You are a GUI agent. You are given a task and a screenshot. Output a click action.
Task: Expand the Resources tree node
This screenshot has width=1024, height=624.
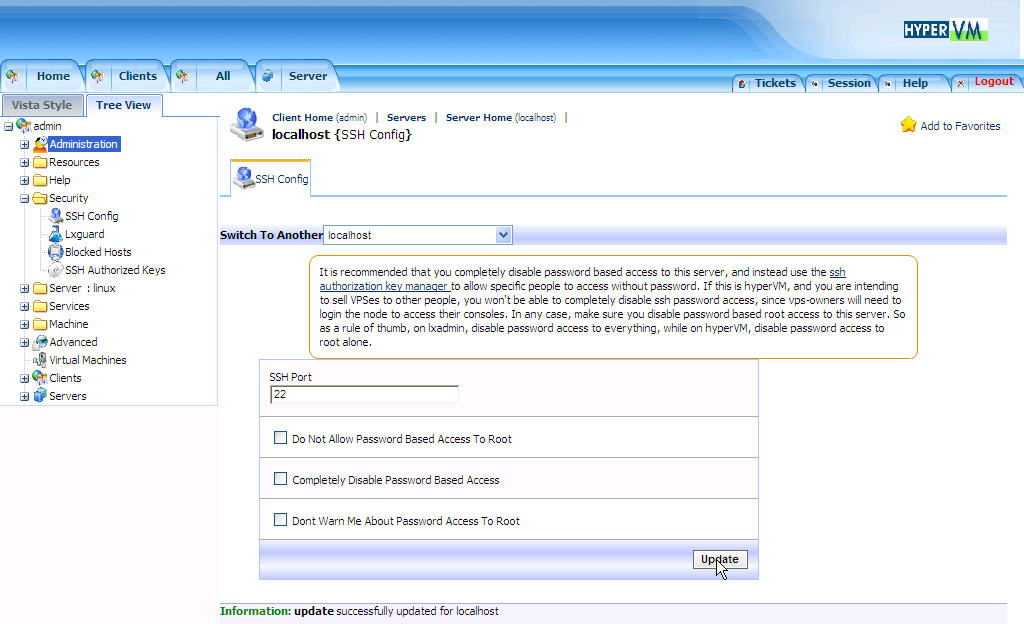25,162
